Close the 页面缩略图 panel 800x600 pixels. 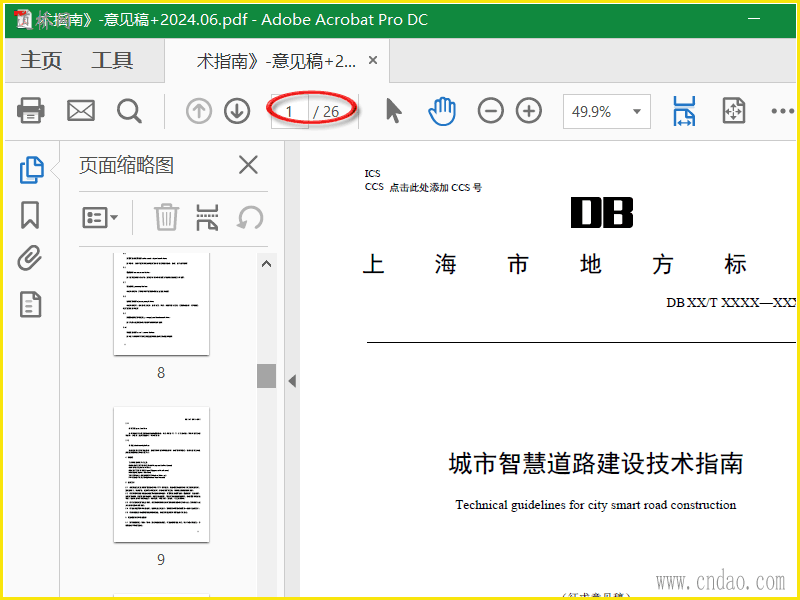(248, 165)
